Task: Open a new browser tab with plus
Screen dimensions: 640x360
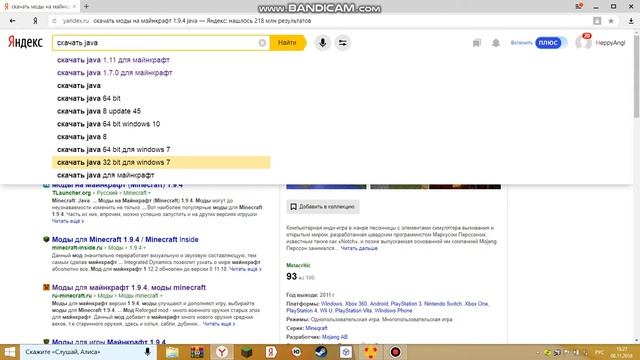Action: click(86, 7)
